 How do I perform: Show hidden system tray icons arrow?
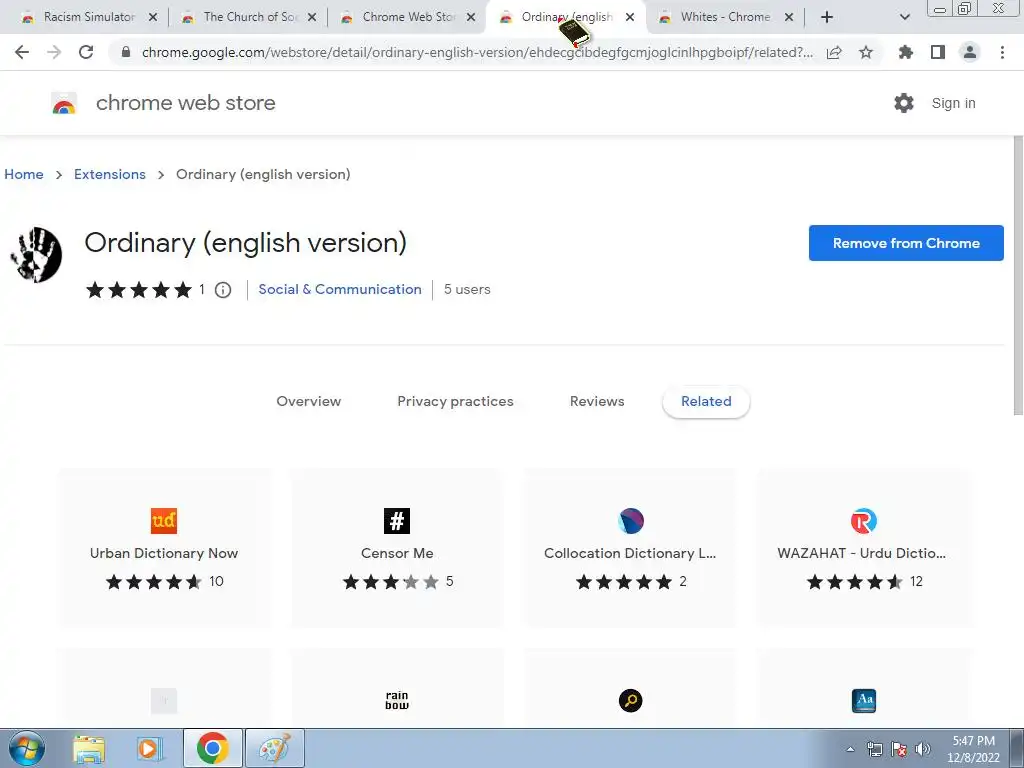pyautogui.click(x=850, y=749)
